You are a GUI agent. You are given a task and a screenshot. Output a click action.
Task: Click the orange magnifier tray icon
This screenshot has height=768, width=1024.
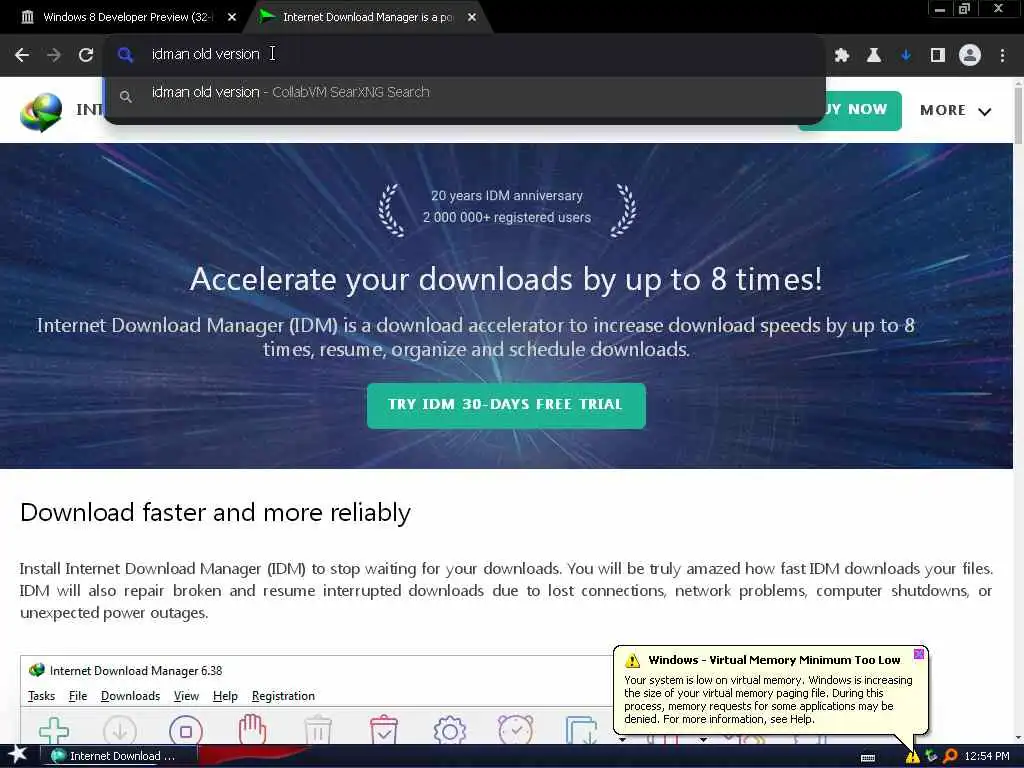pyautogui.click(x=950, y=756)
